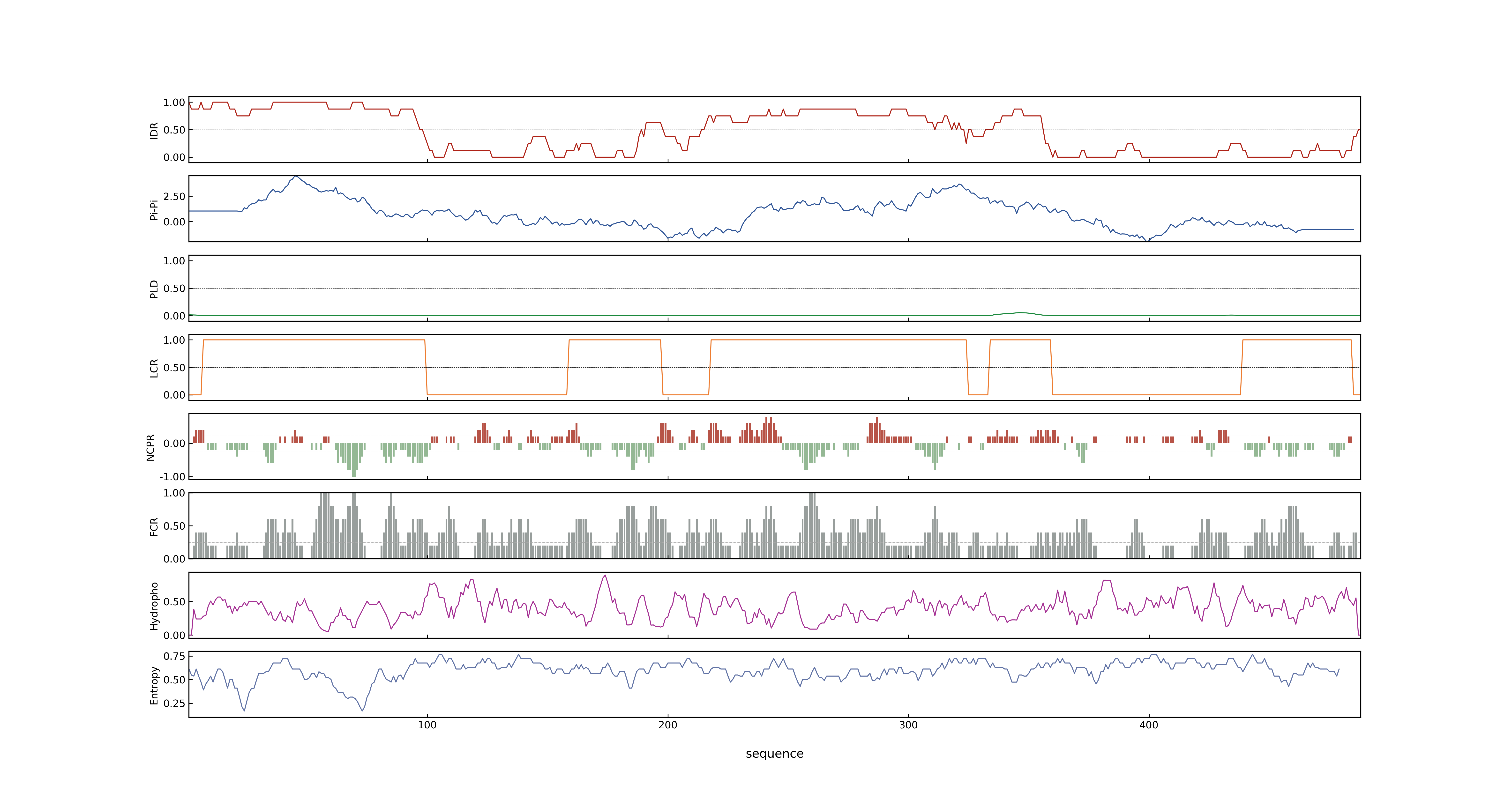The image size is (1512, 806).
Task: Click the IDR axis label
Action: point(154,130)
